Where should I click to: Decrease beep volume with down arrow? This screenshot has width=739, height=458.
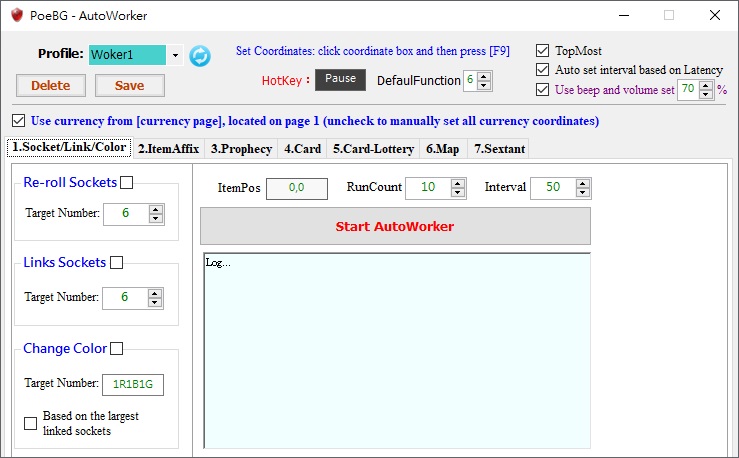706,94
